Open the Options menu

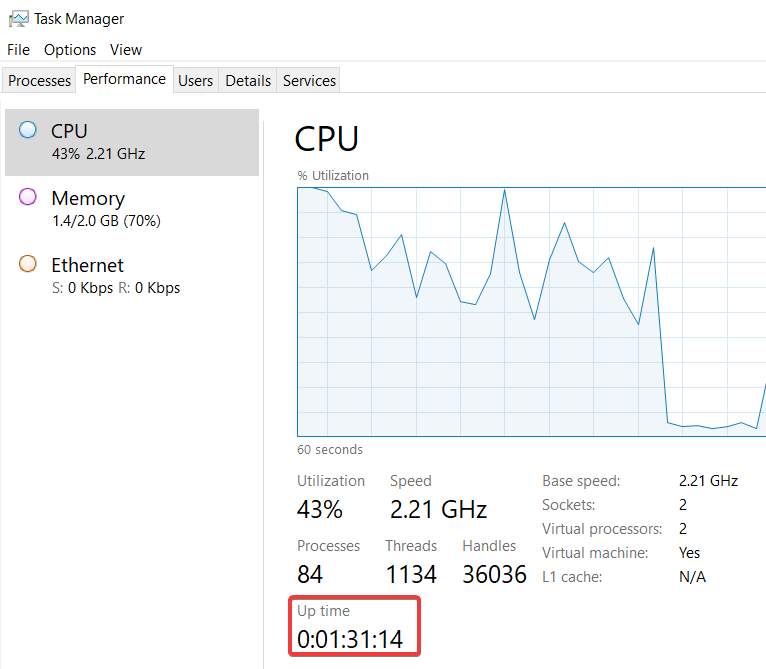tap(70, 49)
